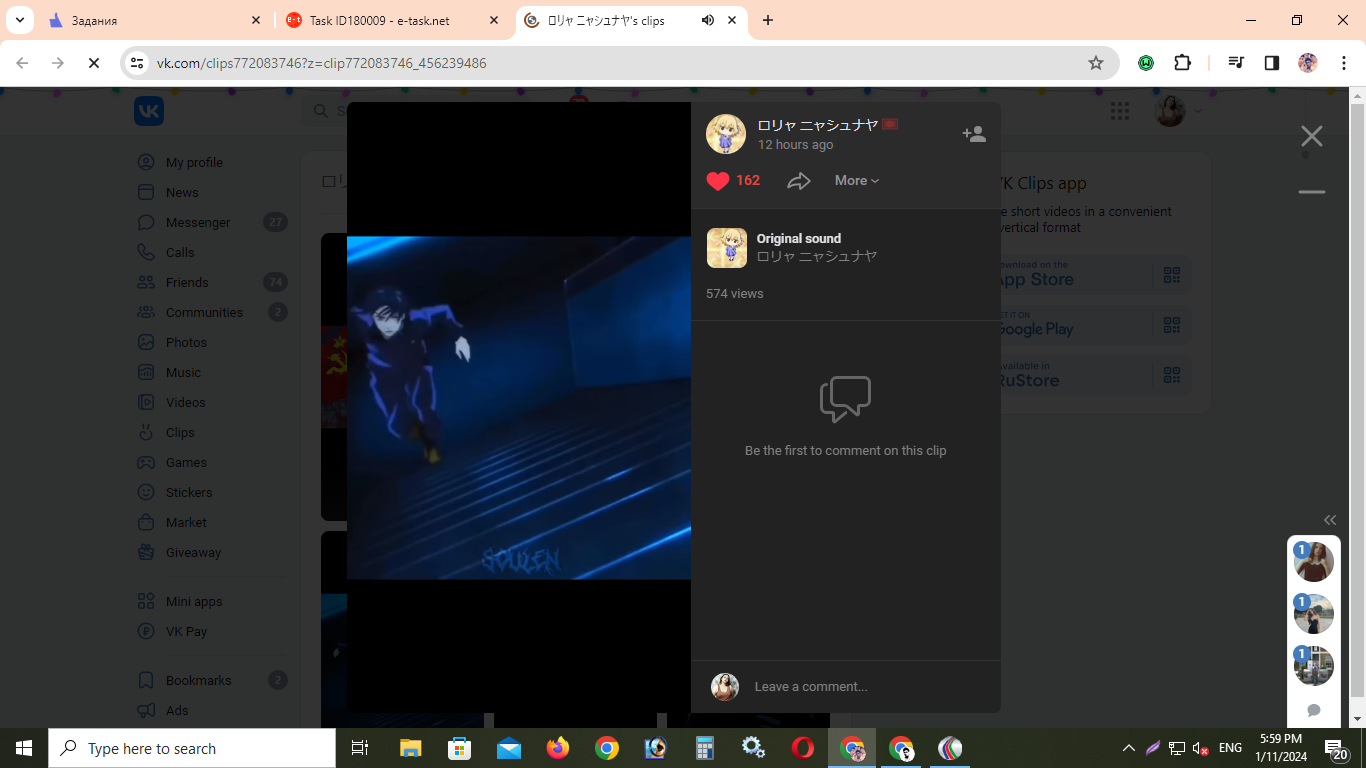The image size is (1366, 768).
Task: Open profile menu via top-right avatar
Action: [x=1170, y=111]
